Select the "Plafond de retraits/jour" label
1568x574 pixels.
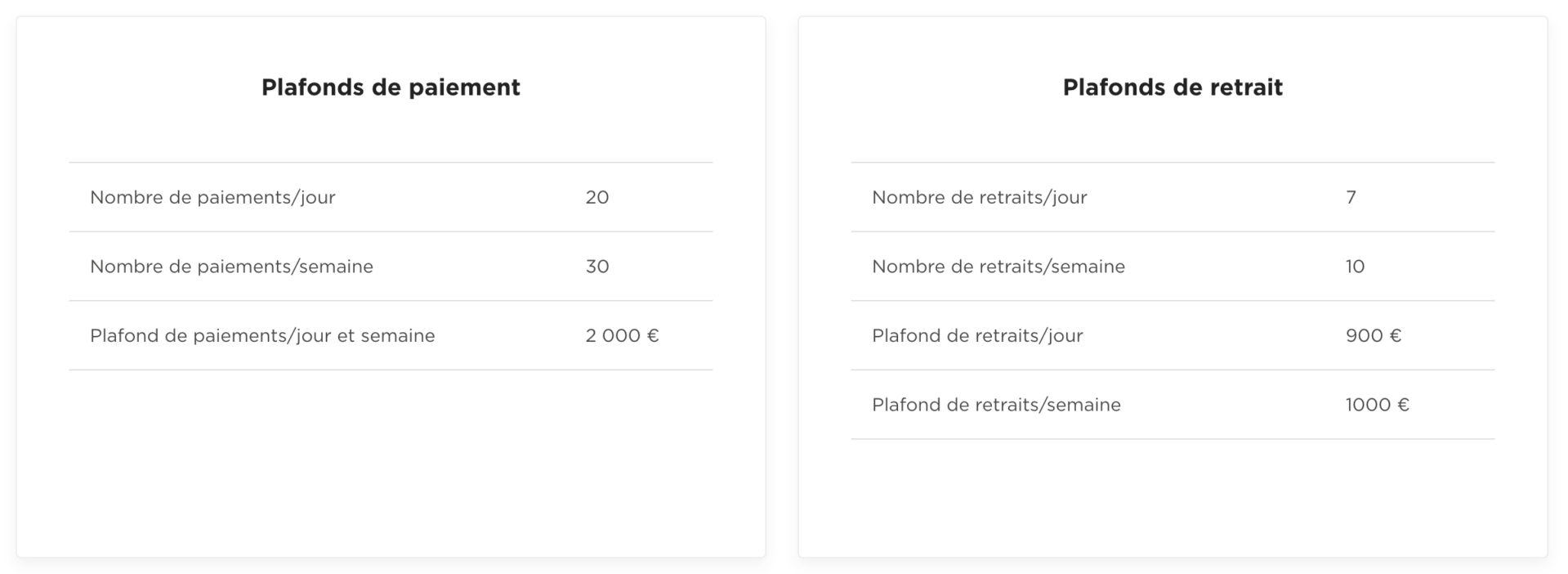[977, 336]
